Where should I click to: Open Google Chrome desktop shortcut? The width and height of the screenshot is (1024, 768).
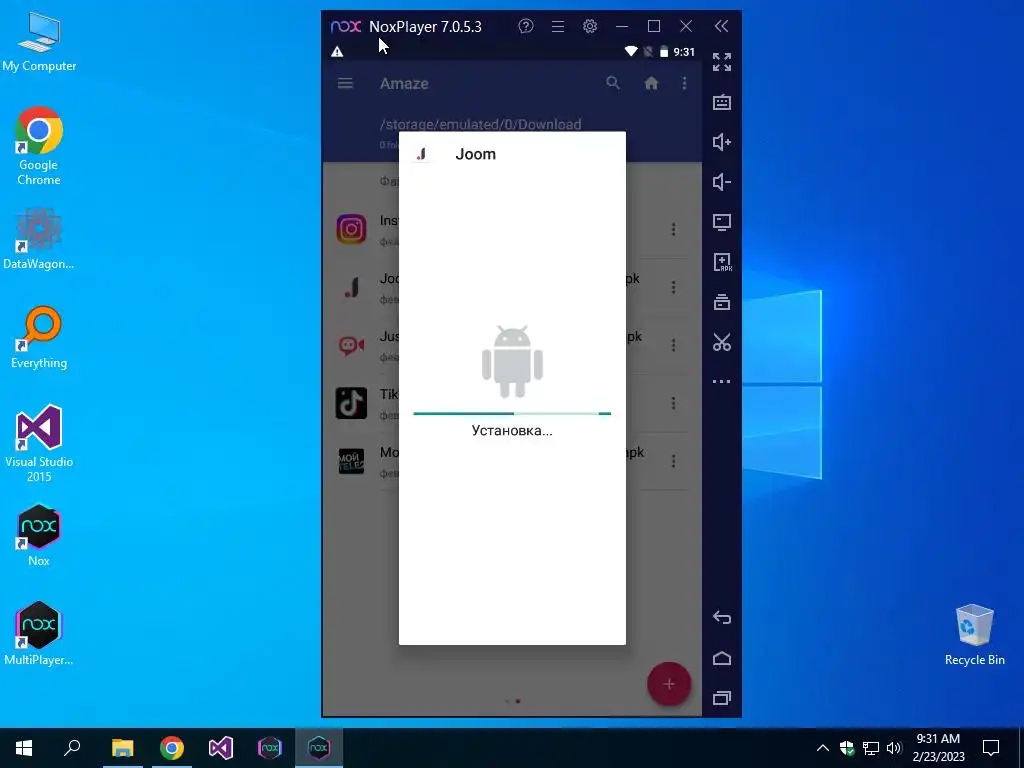coord(39,146)
